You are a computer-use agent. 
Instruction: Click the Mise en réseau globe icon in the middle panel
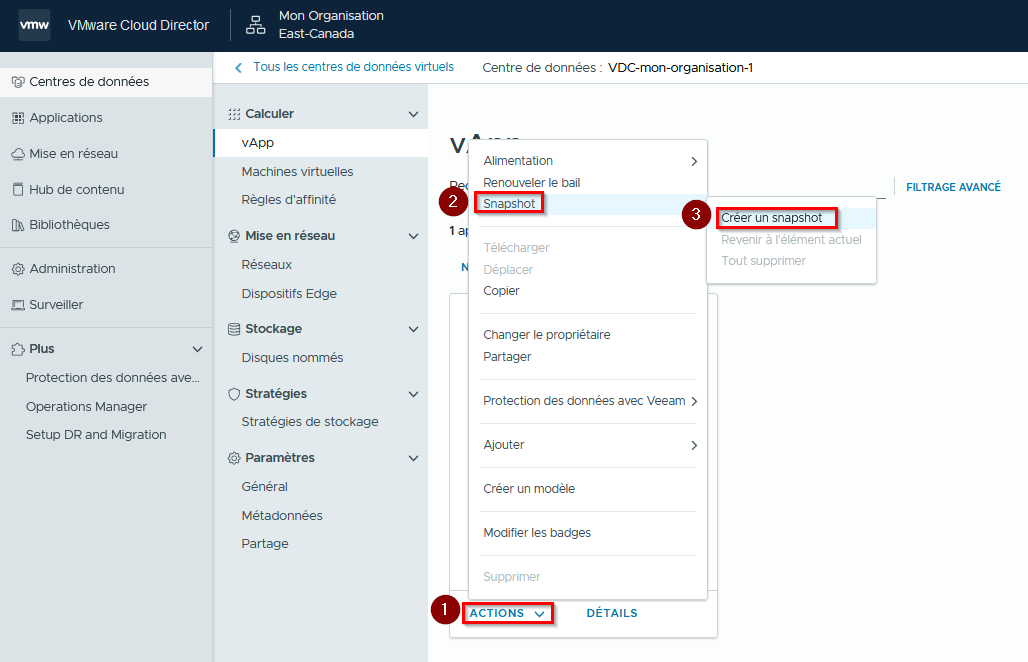(234, 236)
